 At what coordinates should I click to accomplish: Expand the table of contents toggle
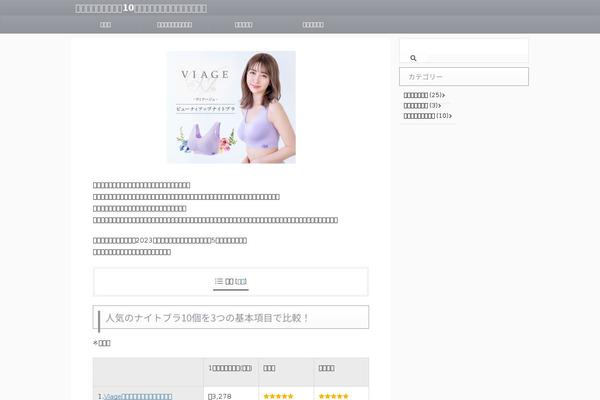pos(241,281)
